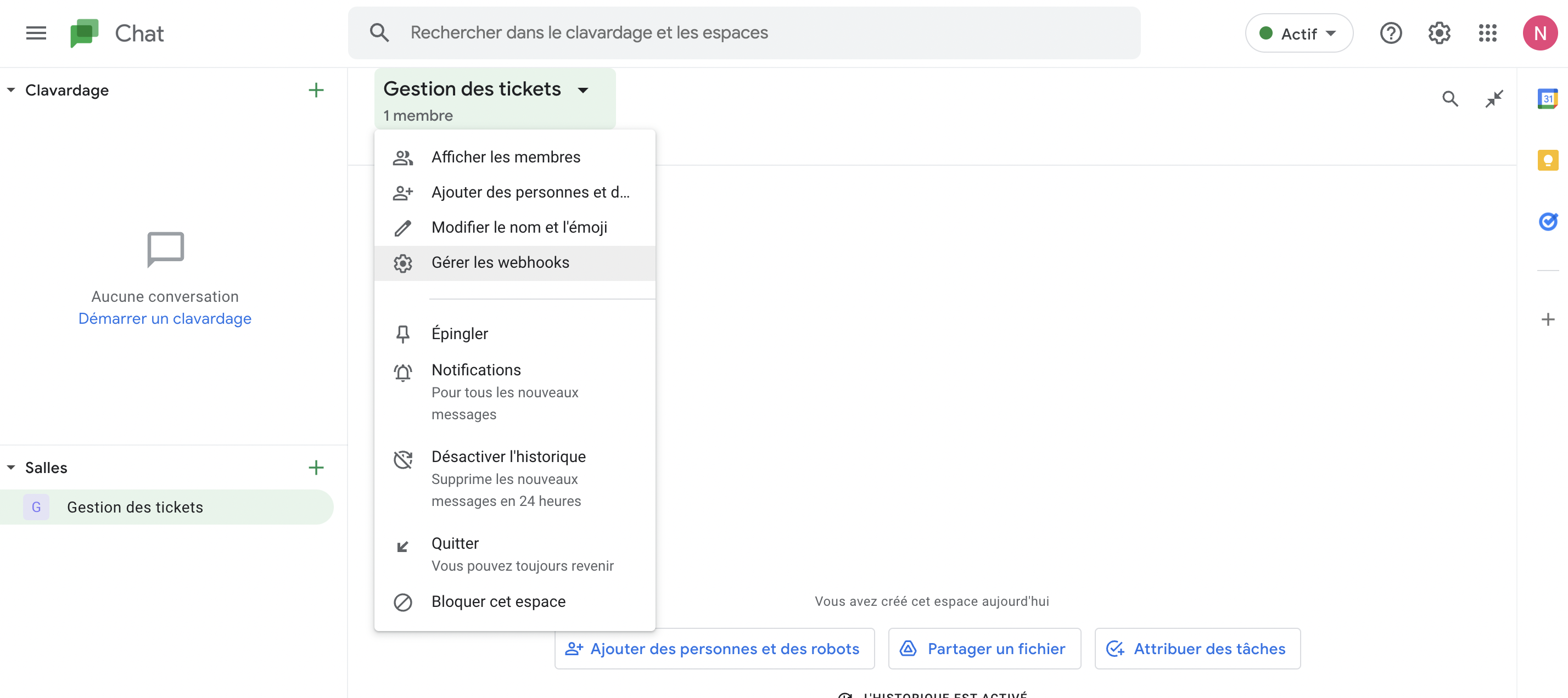Create a new room with the Salles plus icon
1568x698 pixels.
click(x=316, y=468)
